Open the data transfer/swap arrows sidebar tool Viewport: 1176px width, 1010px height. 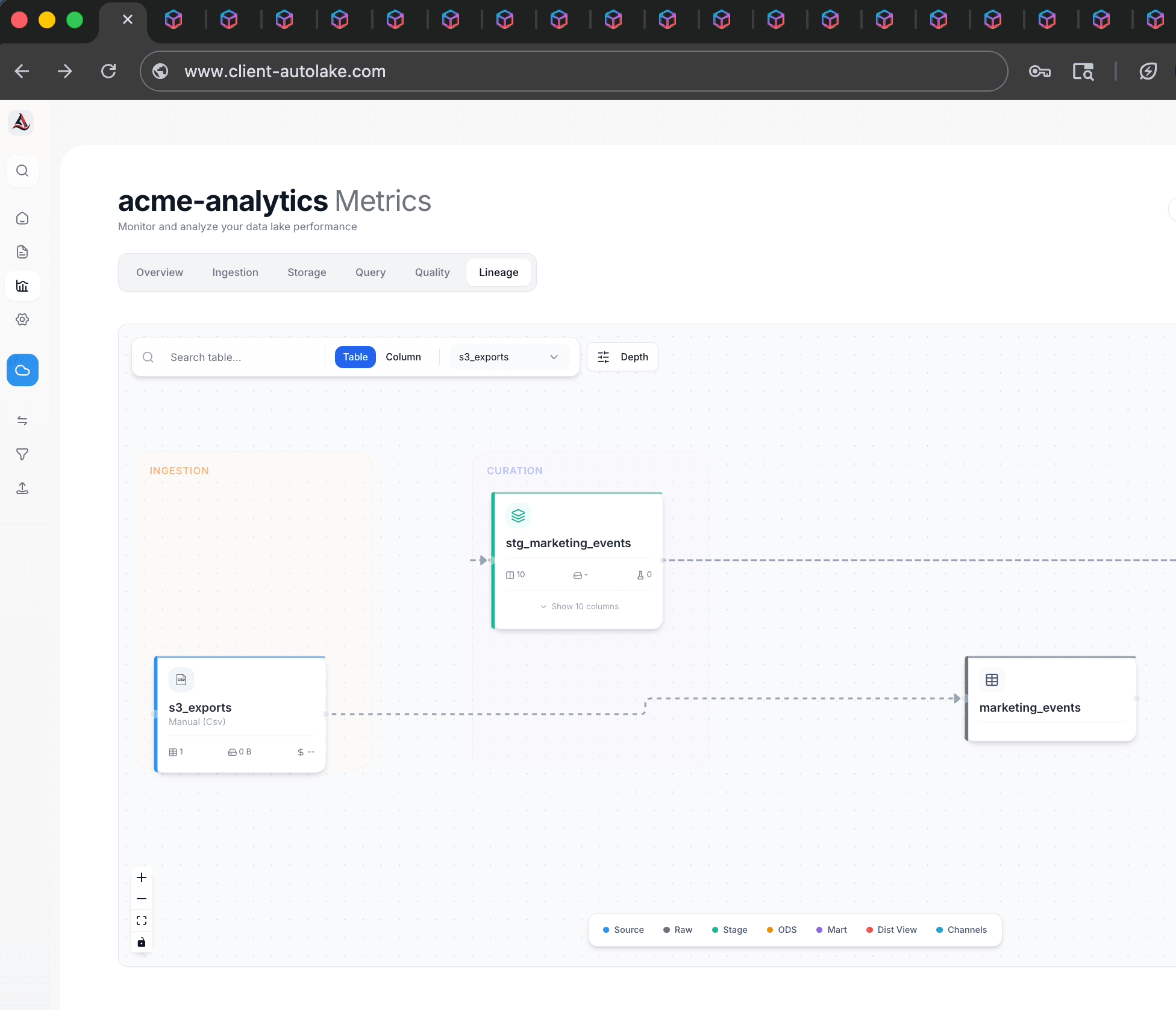click(x=22, y=420)
